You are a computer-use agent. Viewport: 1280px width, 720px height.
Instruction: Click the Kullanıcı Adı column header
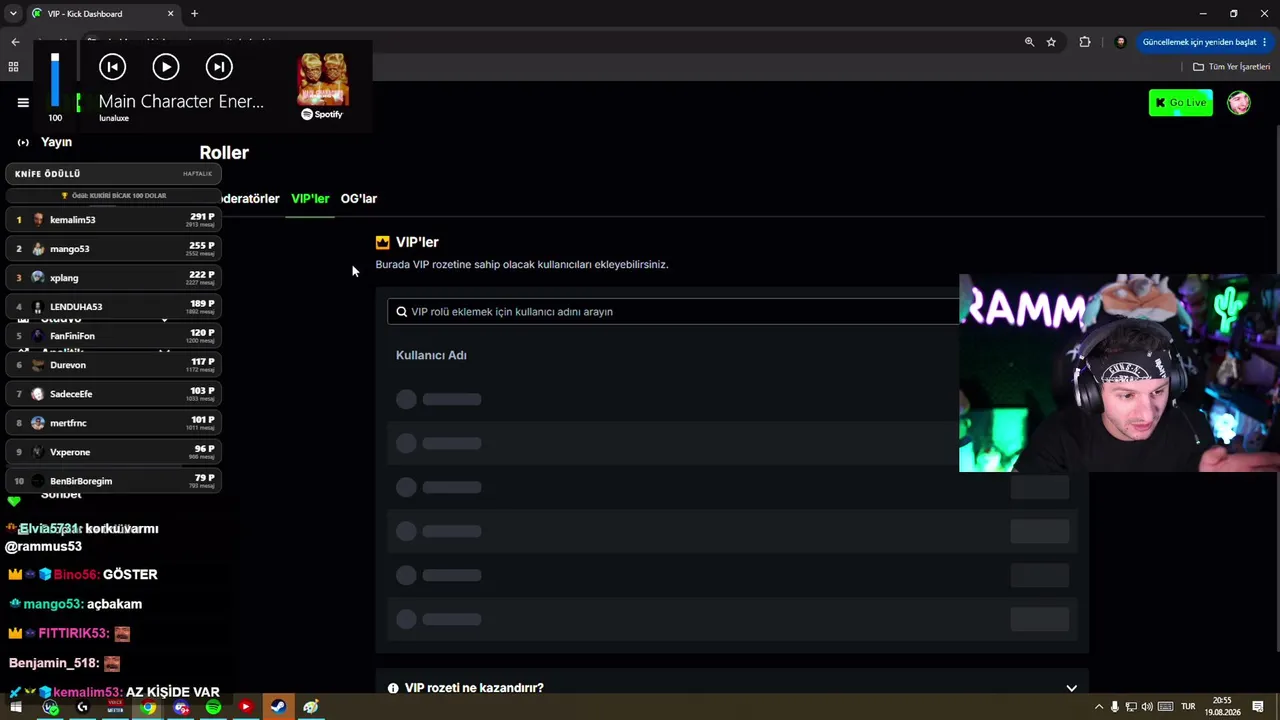click(x=431, y=355)
